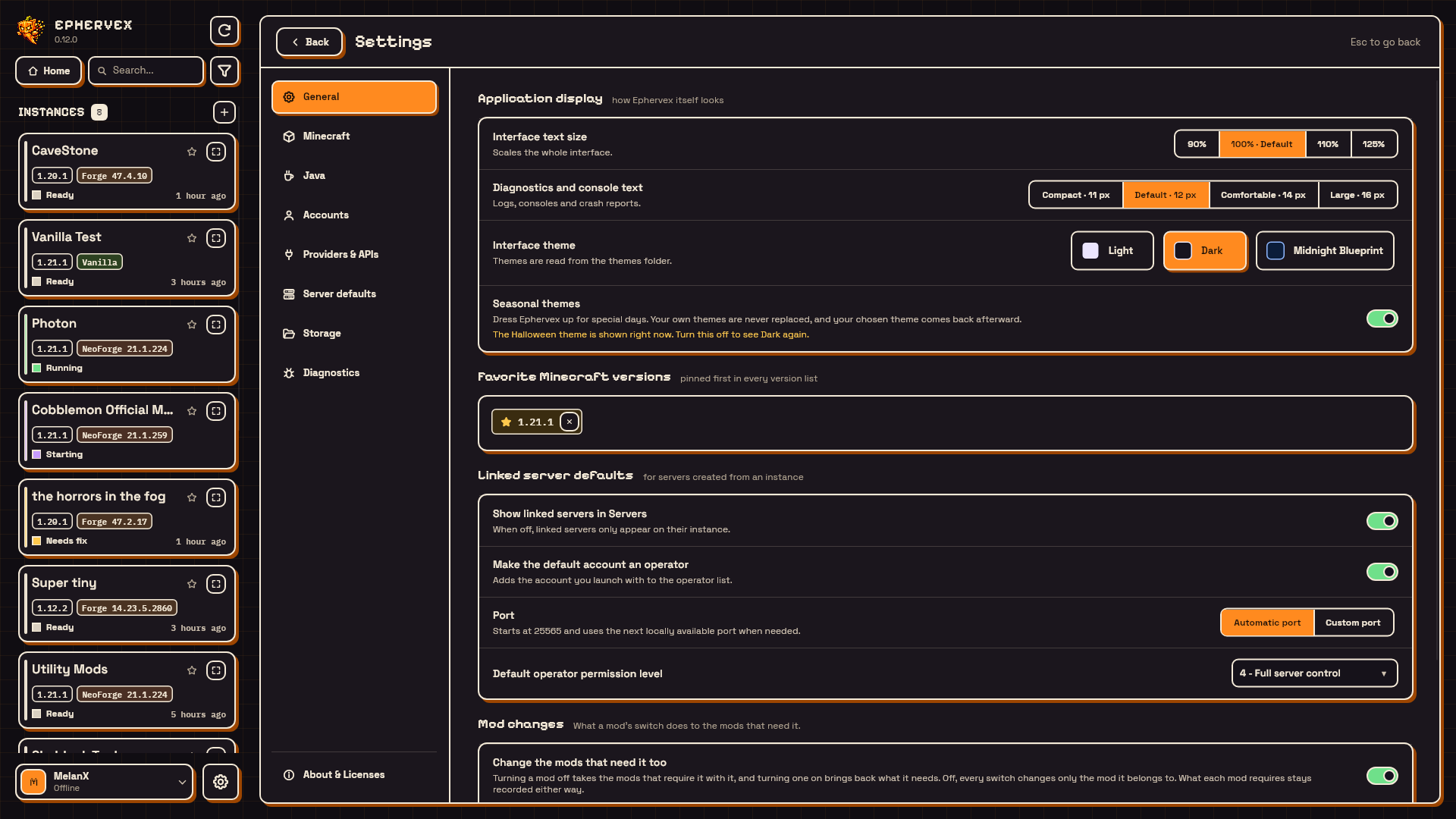
Task: Open the Diagnostics settings section
Action: click(x=354, y=373)
